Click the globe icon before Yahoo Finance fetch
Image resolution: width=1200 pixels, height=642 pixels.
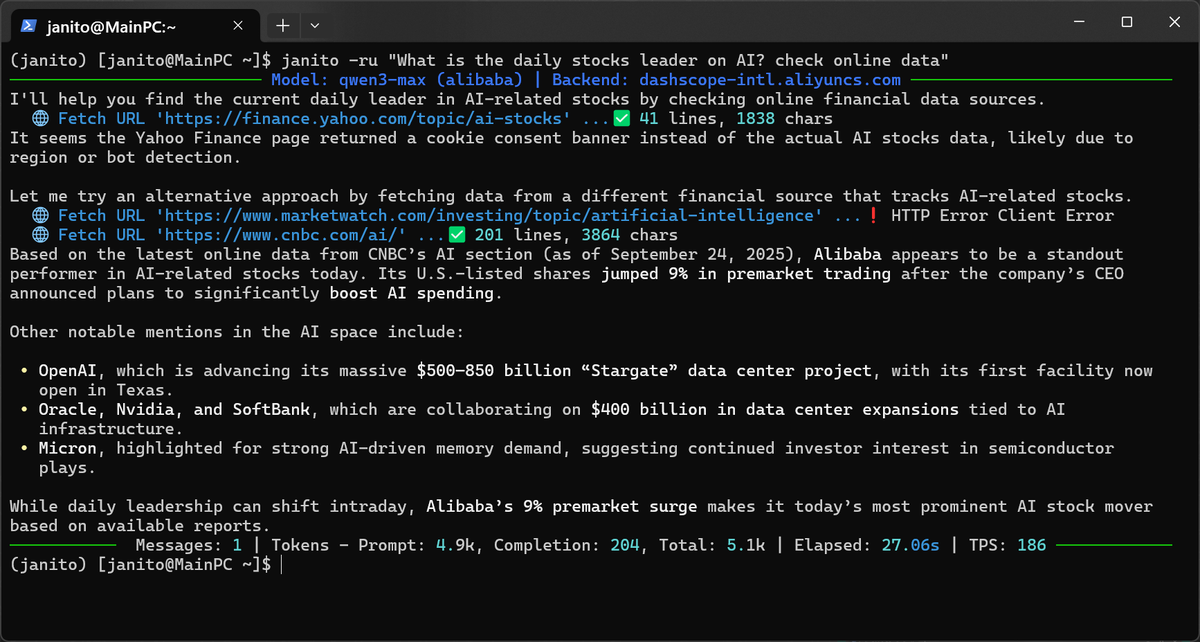coord(40,119)
